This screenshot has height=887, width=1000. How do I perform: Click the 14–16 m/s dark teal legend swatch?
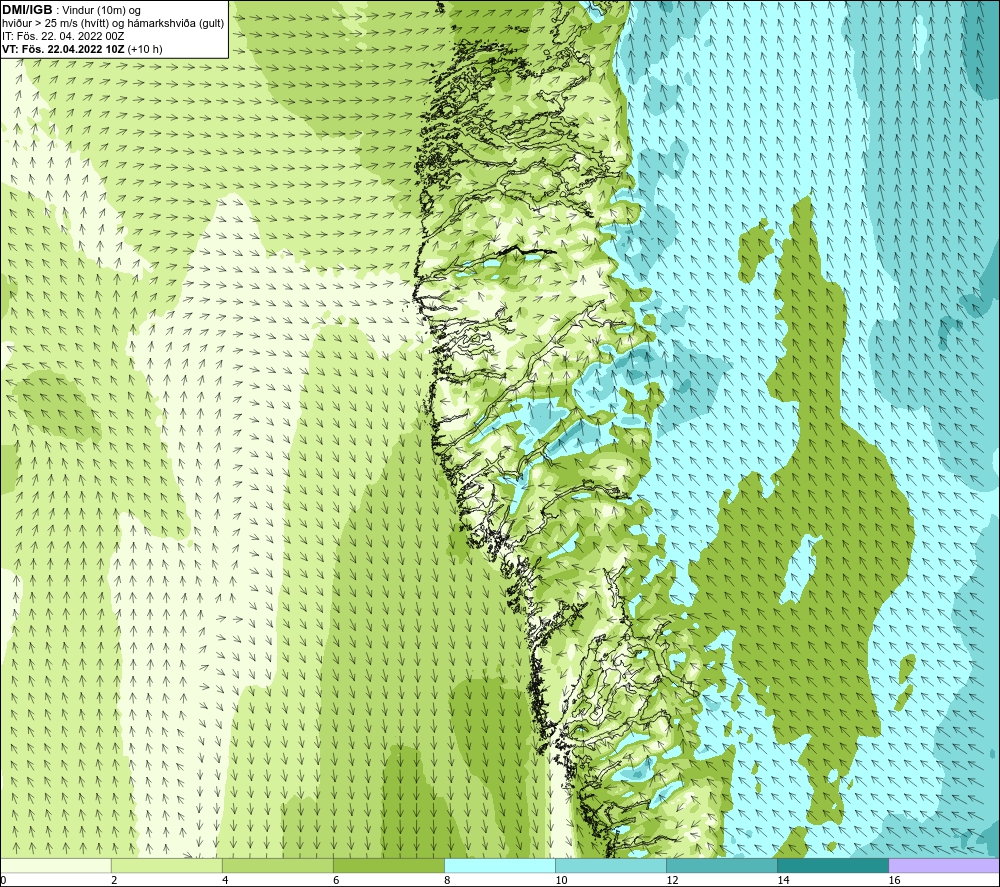click(x=833, y=866)
